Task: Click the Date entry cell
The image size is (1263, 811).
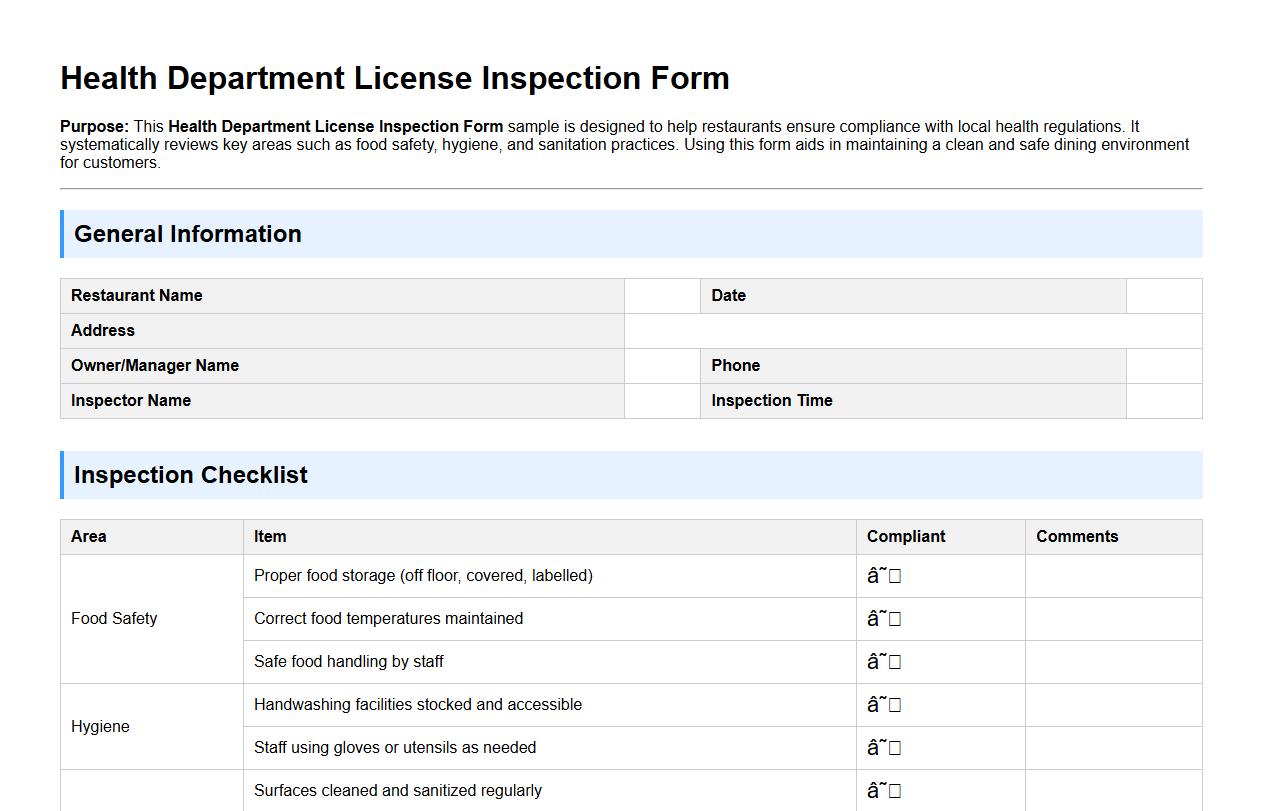Action: pos(1163,295)
